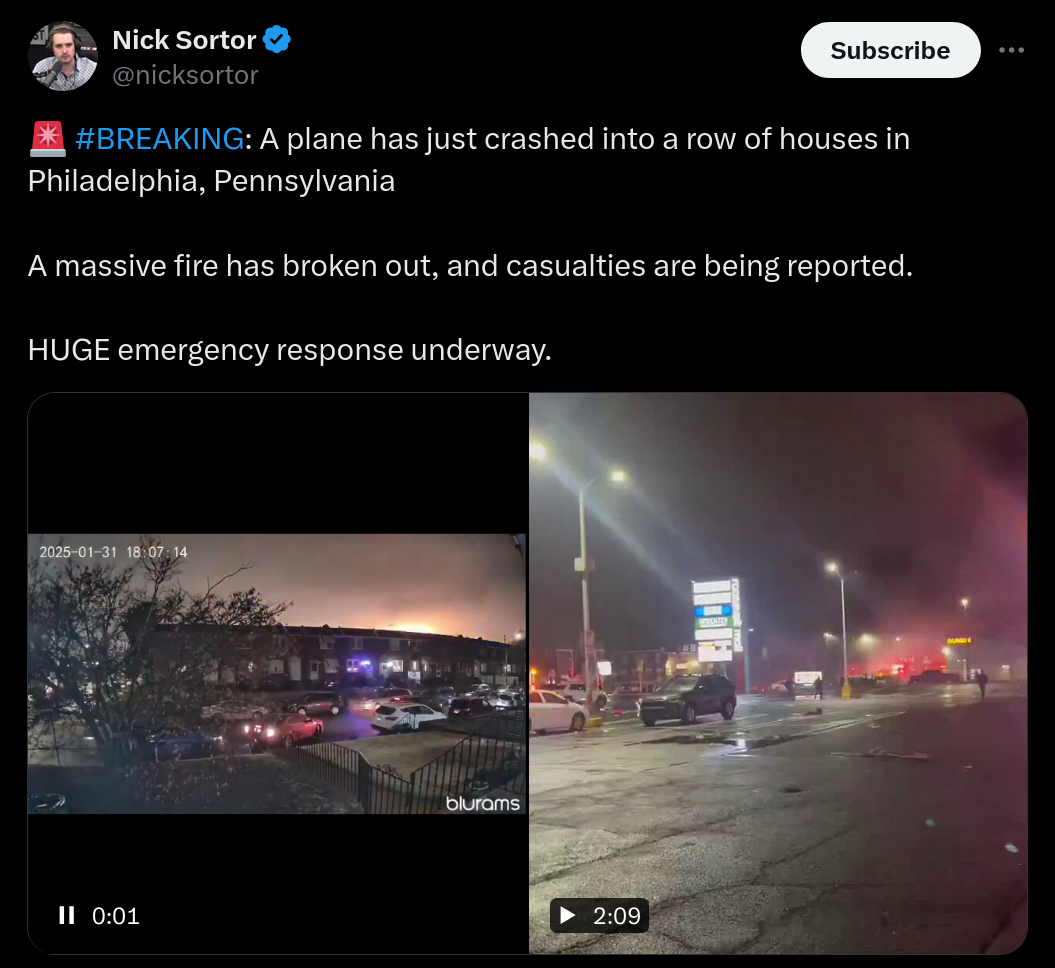Screen dimensions: 1055x968
Task: Click the 'HUGE emergency response underway' line
Action: [290, 350]
